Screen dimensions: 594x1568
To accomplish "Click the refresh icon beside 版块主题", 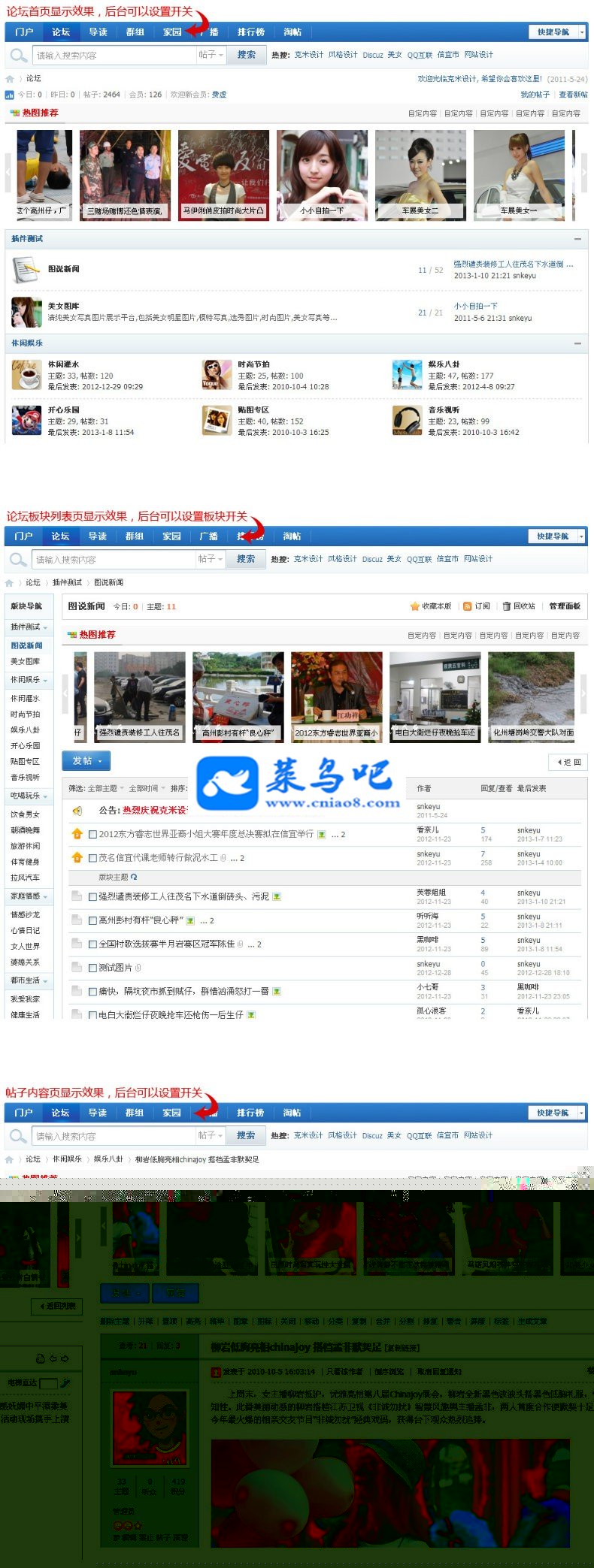I will pyautogui.click(x=134, y=877).
